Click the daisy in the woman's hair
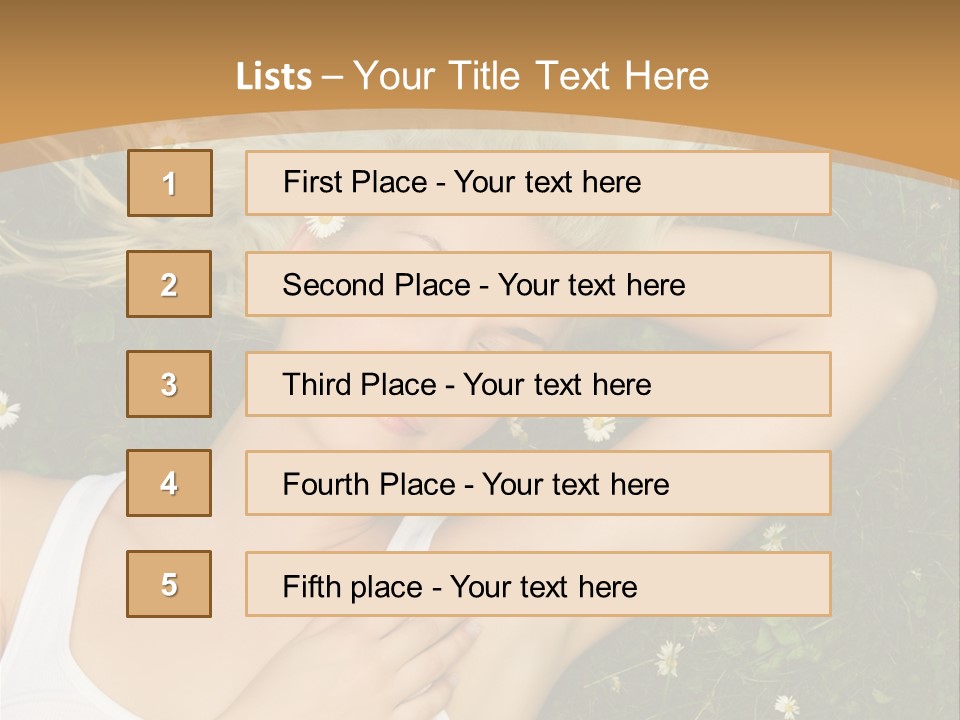960x720 pixels. click(x=324, y=225)
